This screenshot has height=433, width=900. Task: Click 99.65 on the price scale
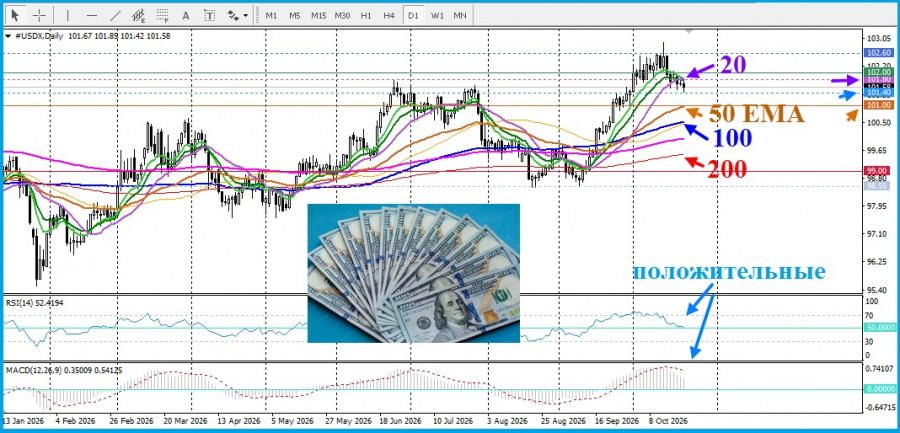(878, 150)
